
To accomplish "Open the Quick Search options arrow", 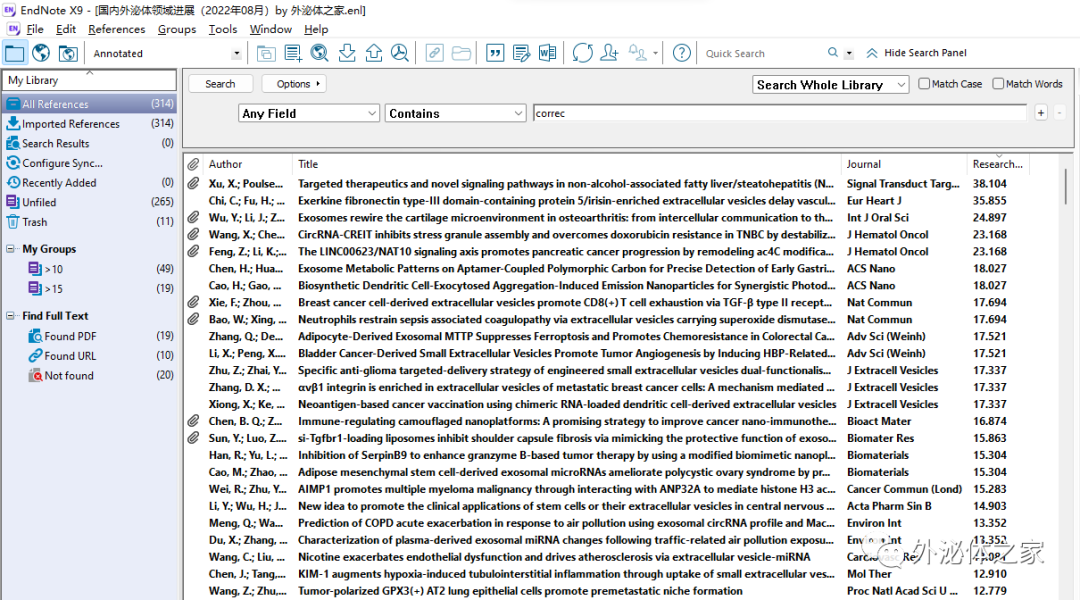I will coord(849,53).
